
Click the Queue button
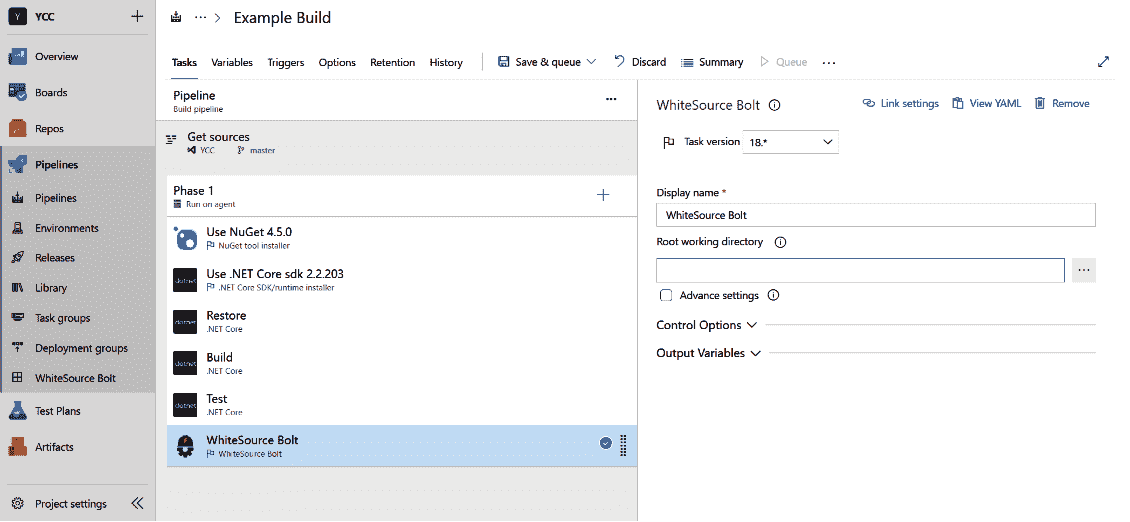point(783,62)
